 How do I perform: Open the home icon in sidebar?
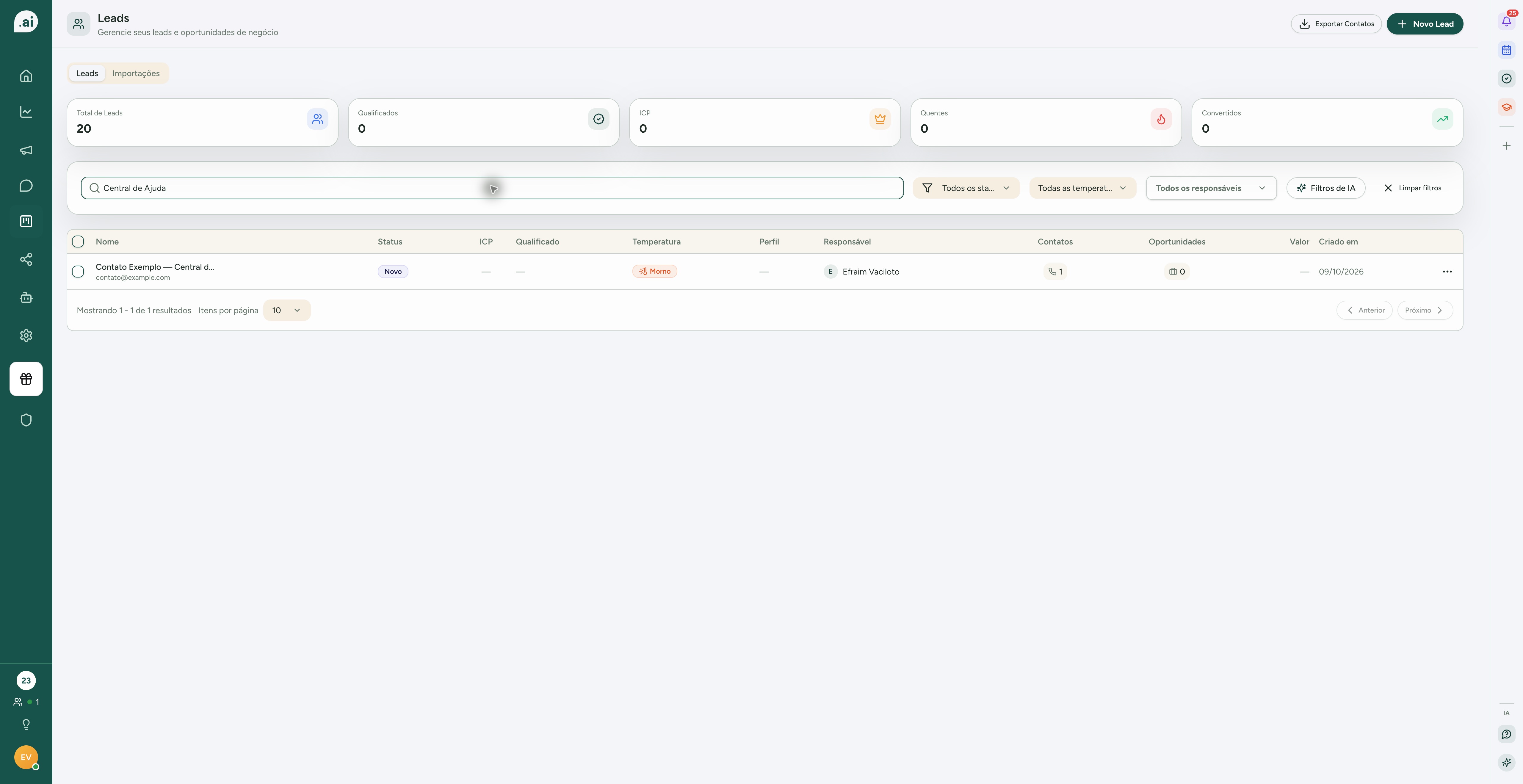tap(26, 76)
